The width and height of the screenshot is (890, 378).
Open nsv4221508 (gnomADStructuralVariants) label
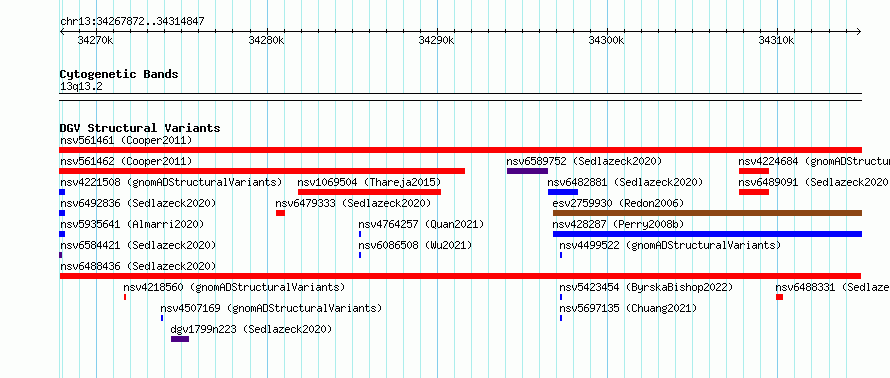(171, 182)
